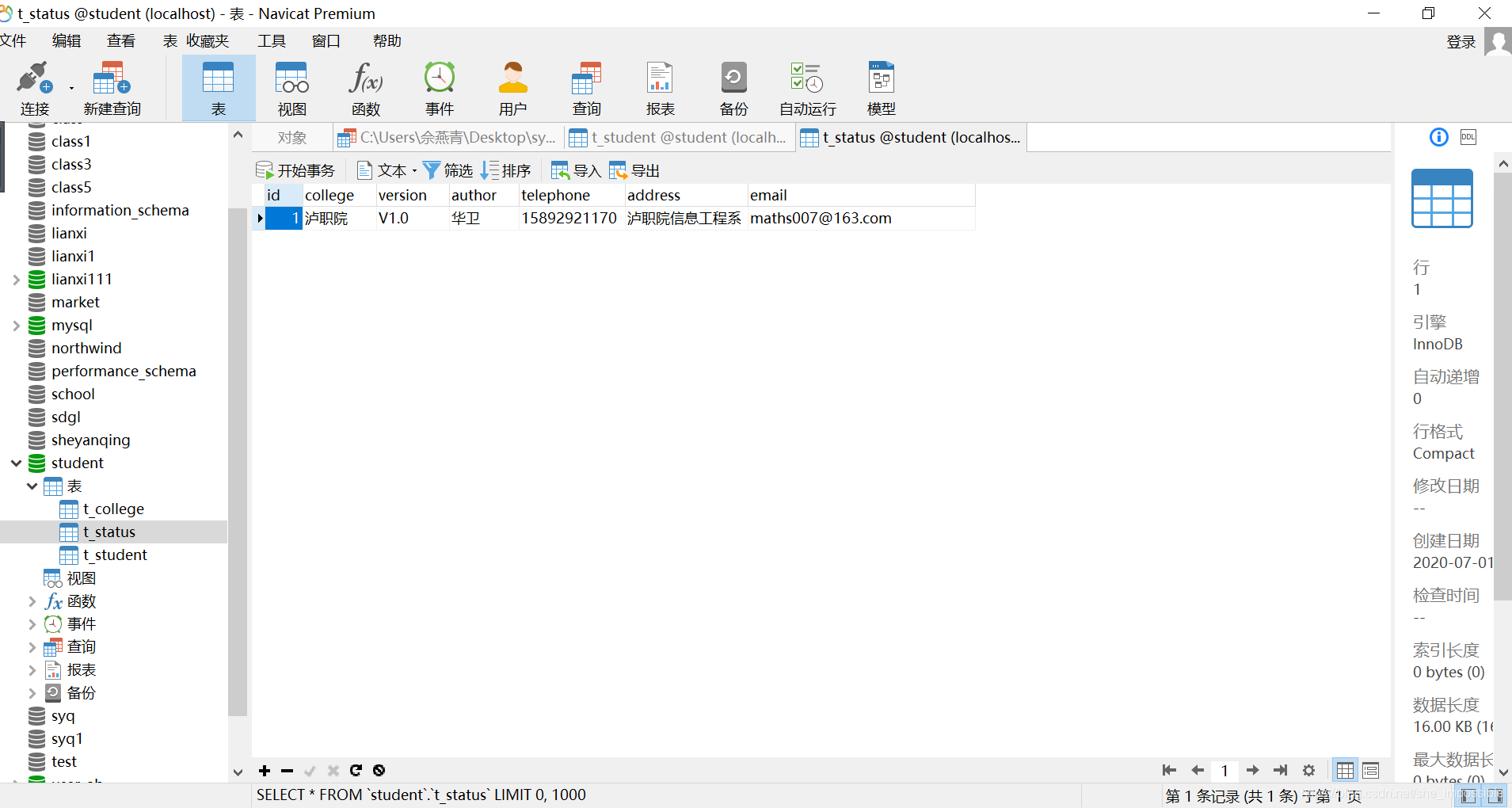Switch to the t_student @student tab

pyautogui.click(x=678, y=138)
